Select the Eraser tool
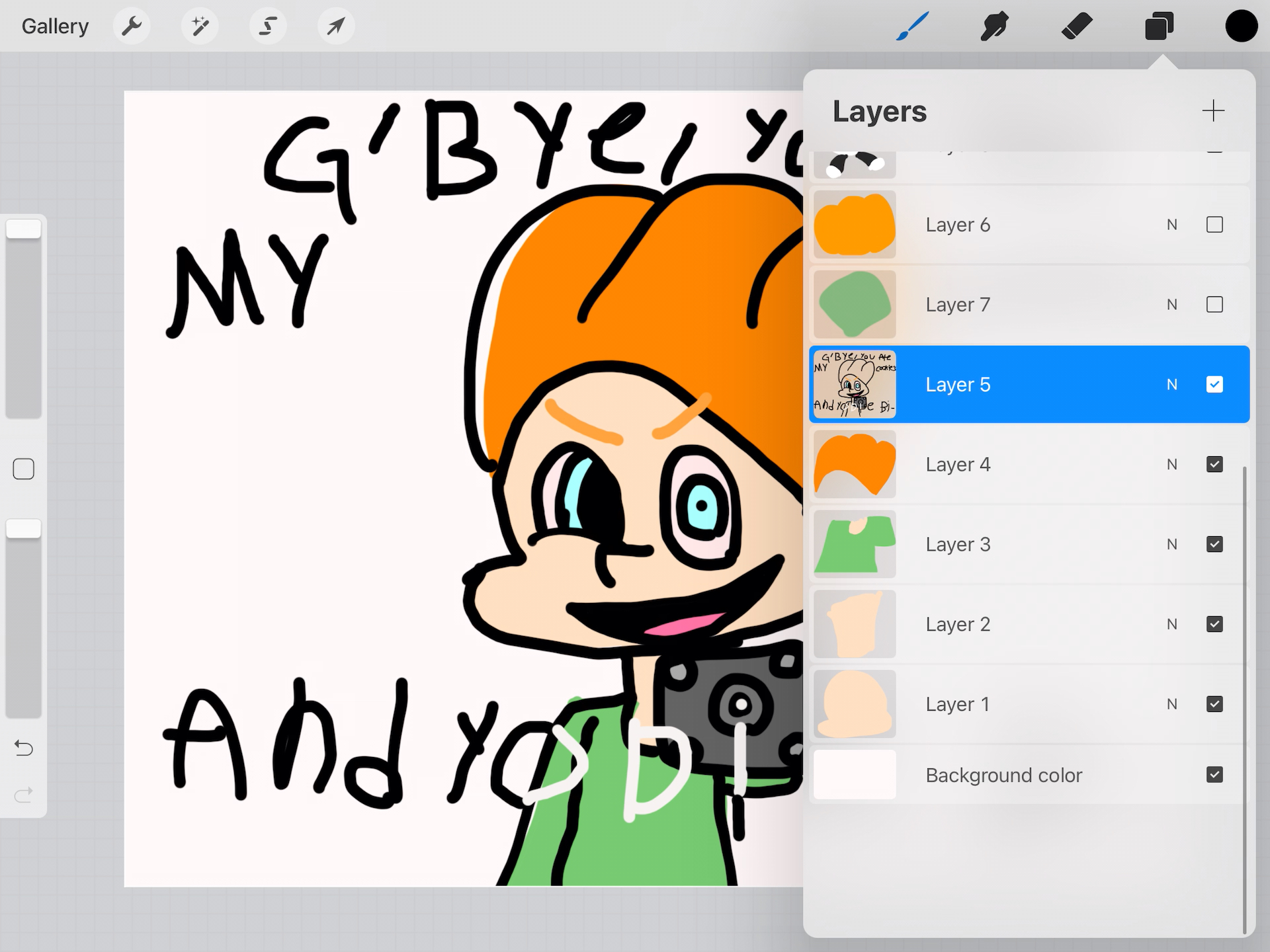This screenshot has width=1270, height=952. point(1077,26)
